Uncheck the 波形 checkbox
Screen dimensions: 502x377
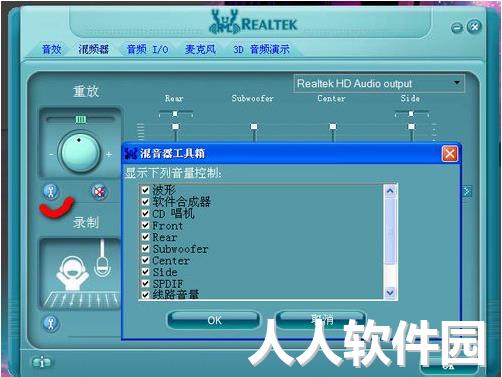(145, 190)
